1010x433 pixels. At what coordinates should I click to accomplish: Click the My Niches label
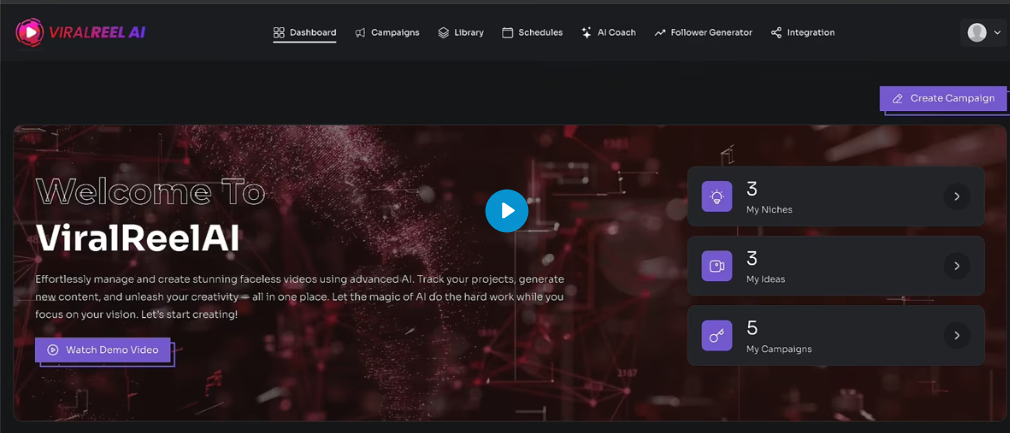click(x=769, y=209)
